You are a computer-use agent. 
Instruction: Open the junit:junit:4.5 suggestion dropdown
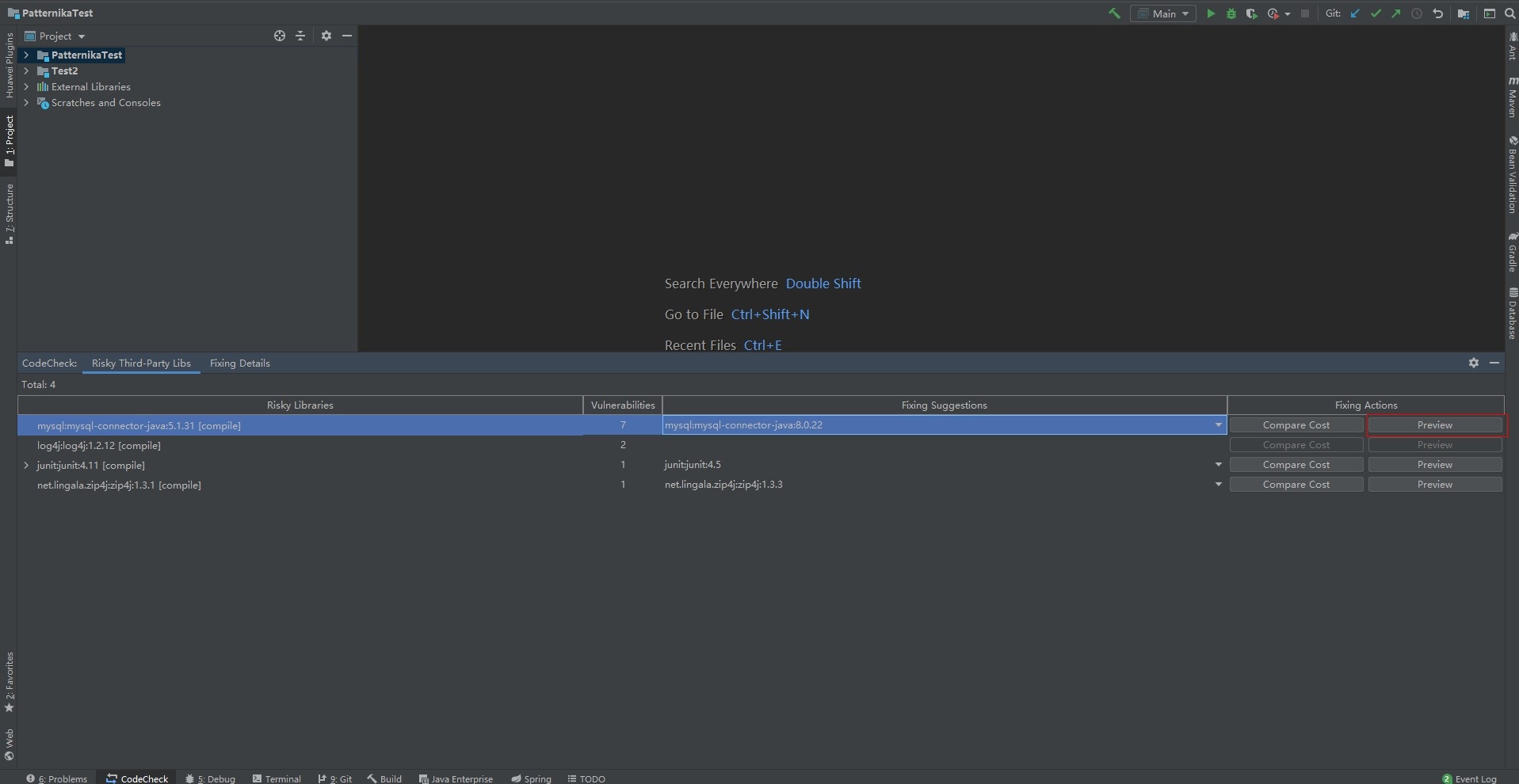point(1218,465)
